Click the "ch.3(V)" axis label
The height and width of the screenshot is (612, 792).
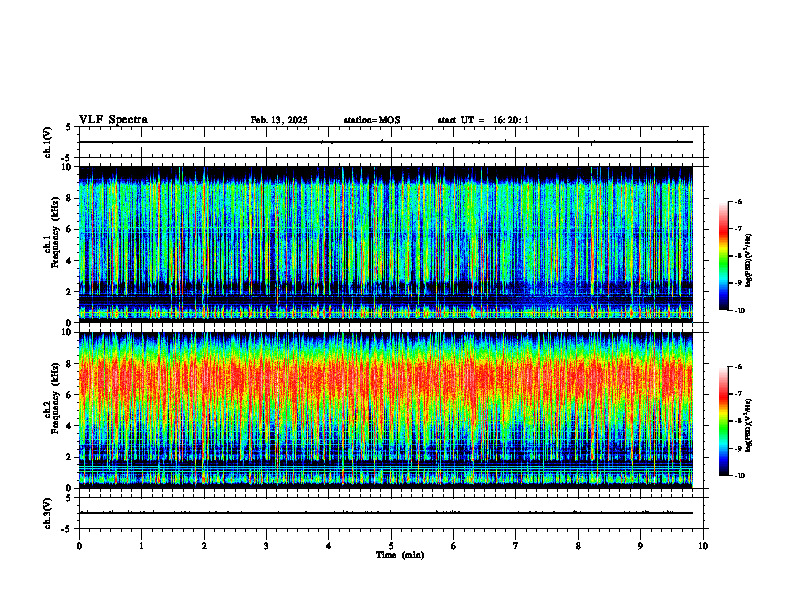(48, 513)
